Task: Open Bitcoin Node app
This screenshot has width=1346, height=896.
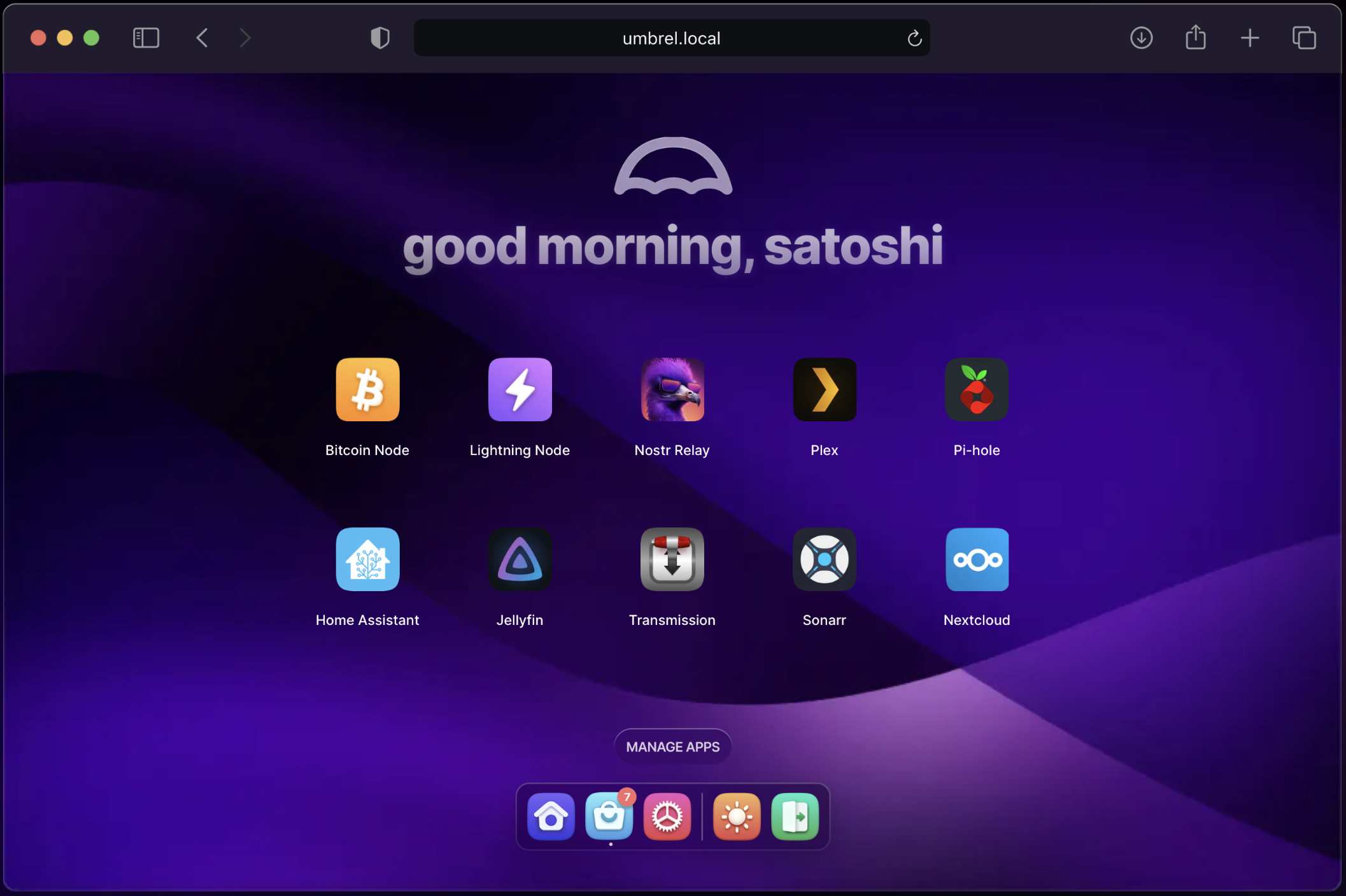Action: pyautogui.click(x=367, y=389)
